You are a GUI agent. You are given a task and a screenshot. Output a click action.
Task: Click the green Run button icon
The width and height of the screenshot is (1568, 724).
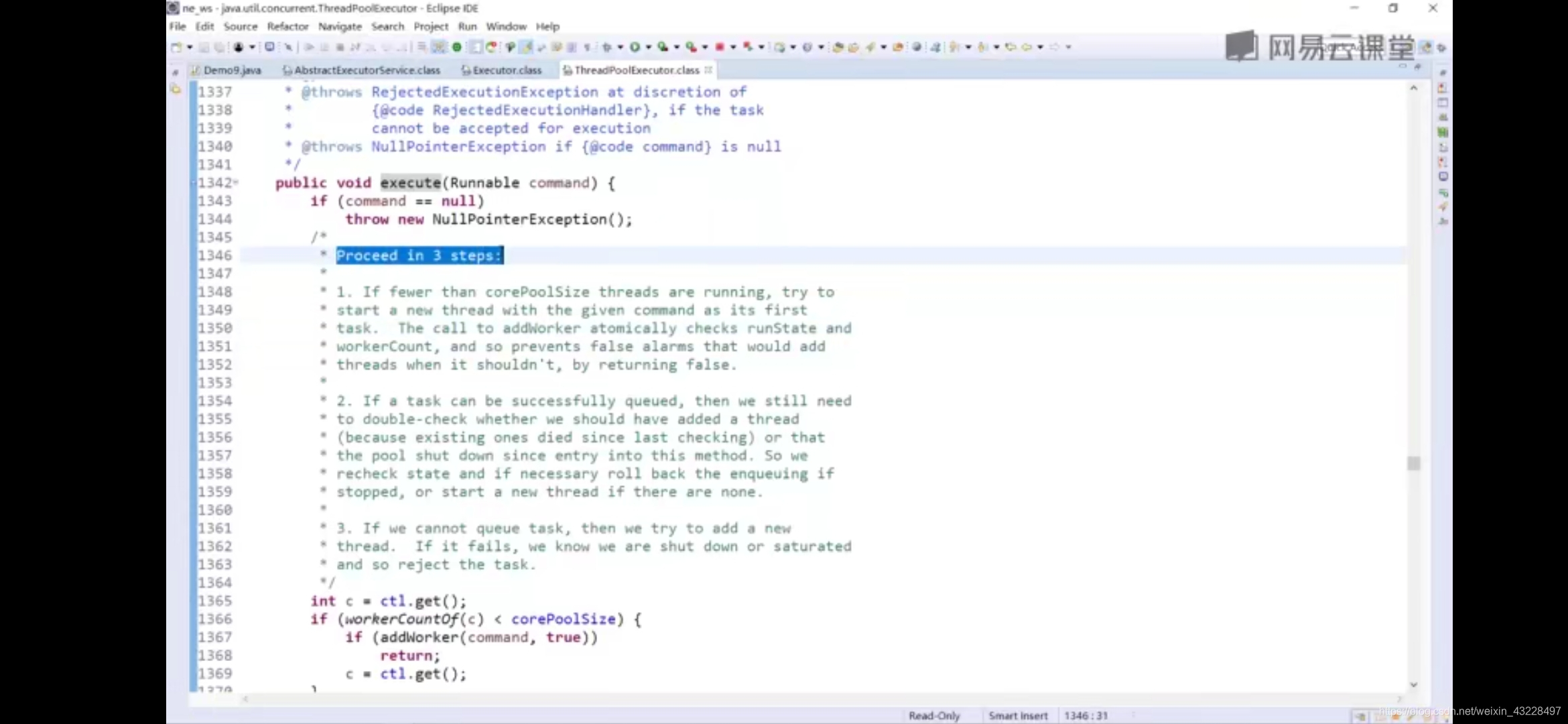(x=635, y=47)
